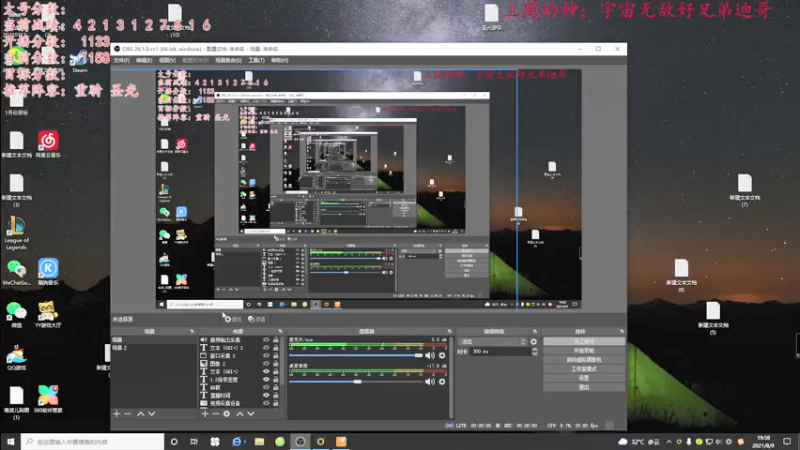
Task: Click the 退出 button in controls
Action: (584, 387)
